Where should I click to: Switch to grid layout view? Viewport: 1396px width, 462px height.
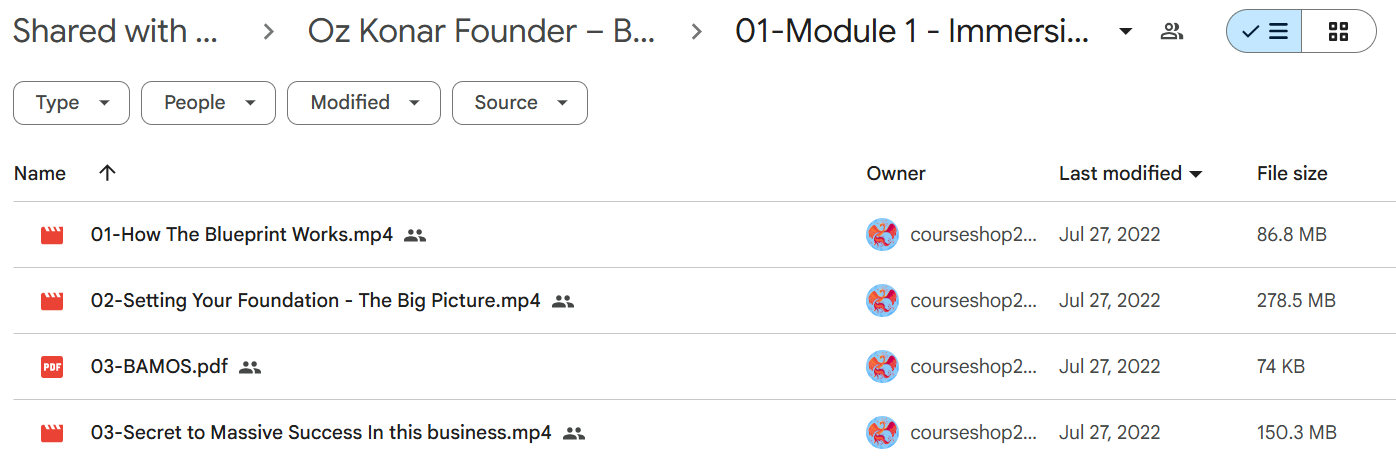pyautogui.click(x=1339, y=32)
